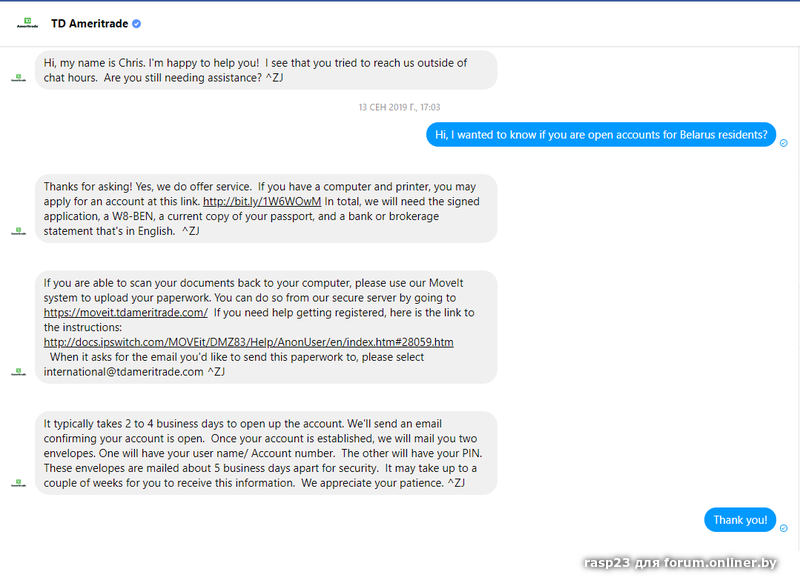Click delivered checkmark next to Thank you
800x586 pixels.
pyautogui.click(x=784, y=528)
